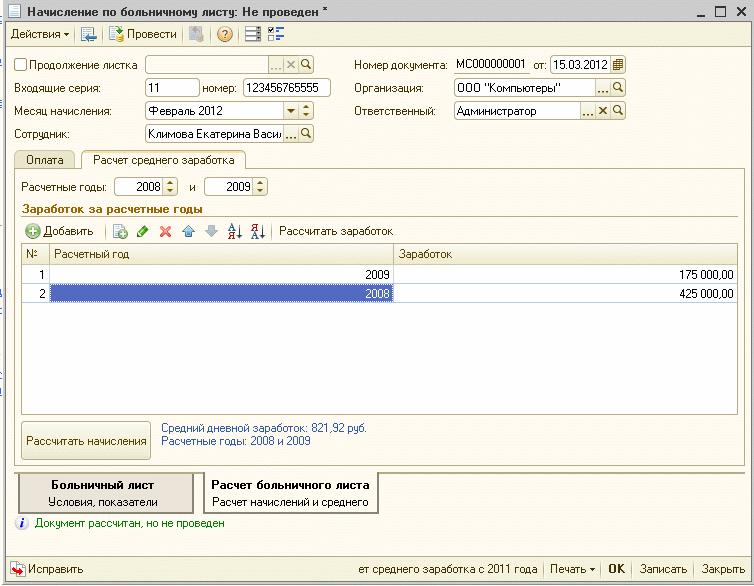
Task: Open lookup for the Продолжение листка field
Action: pos(306,64)
